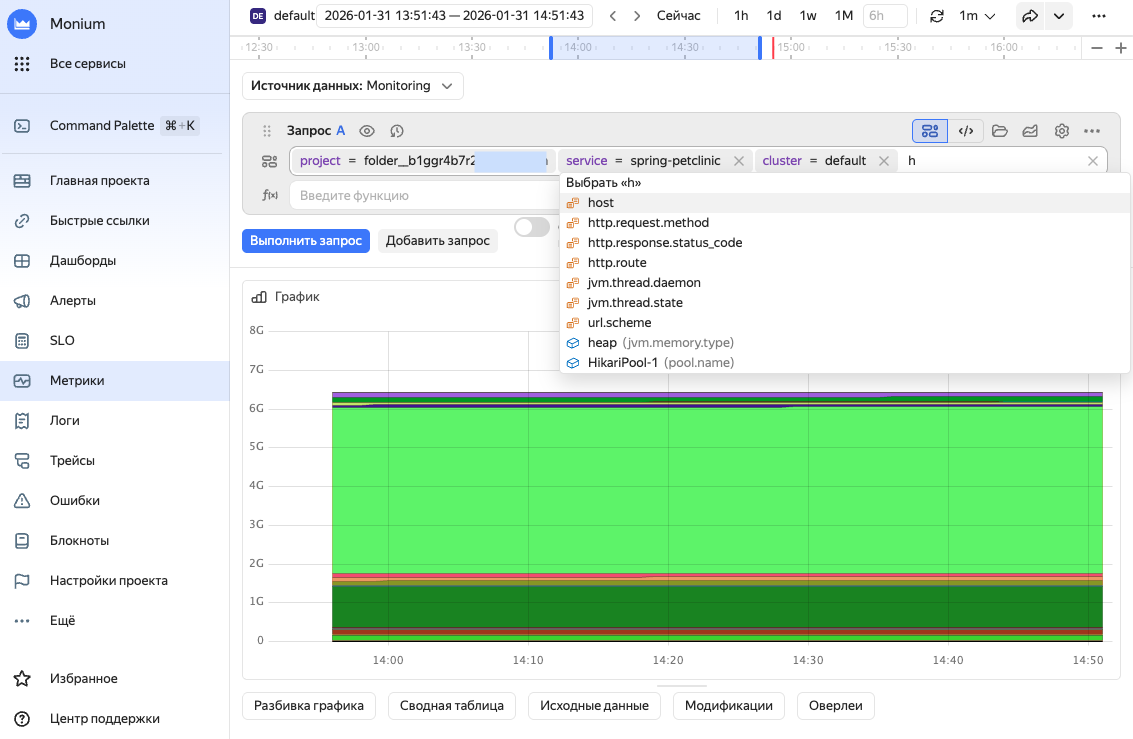Expand the share options chevron

pyautogui.click(x=1059, y=16)
